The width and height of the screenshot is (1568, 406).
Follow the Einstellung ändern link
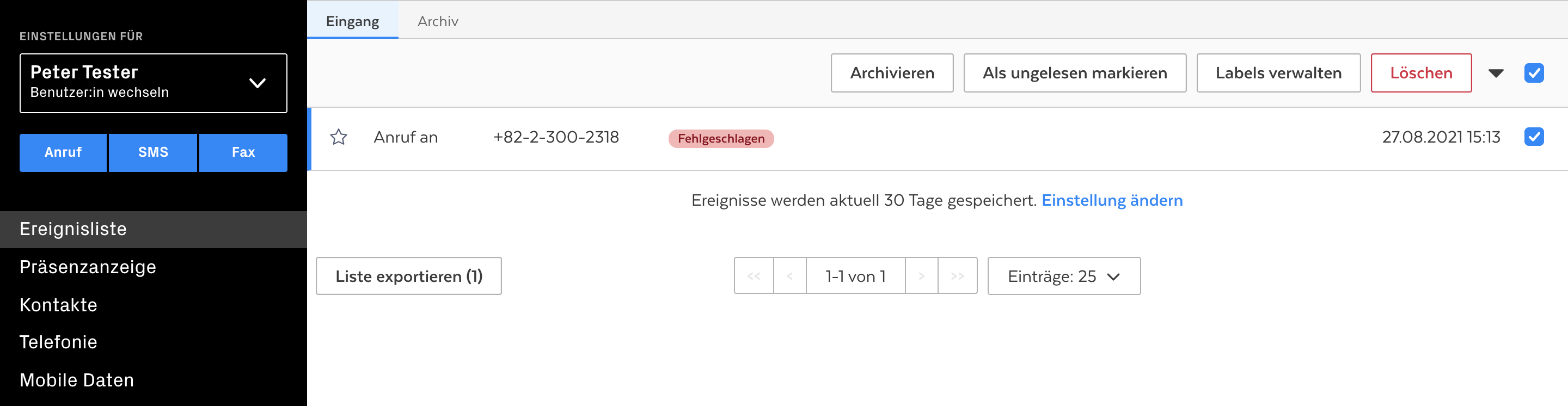tap(1111, 200)
